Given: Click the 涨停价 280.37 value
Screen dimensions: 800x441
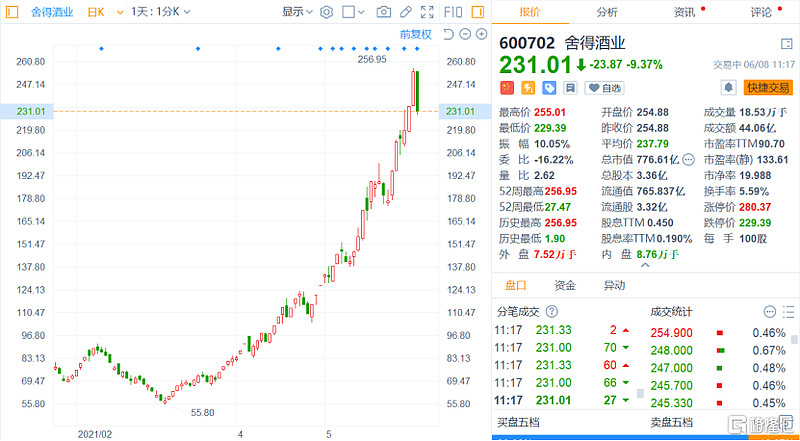Looking at the screenshot, I should pyautogui.click(x=757, y=207).
